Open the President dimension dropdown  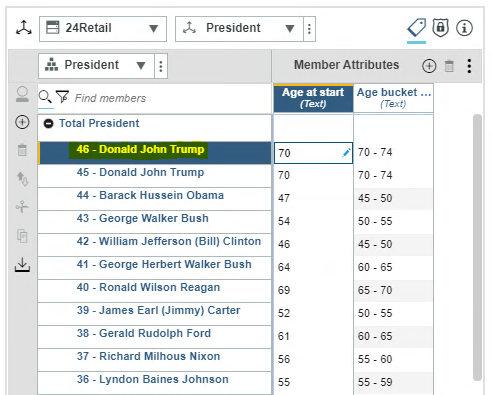pyautogui.click(x=239, y=29)
